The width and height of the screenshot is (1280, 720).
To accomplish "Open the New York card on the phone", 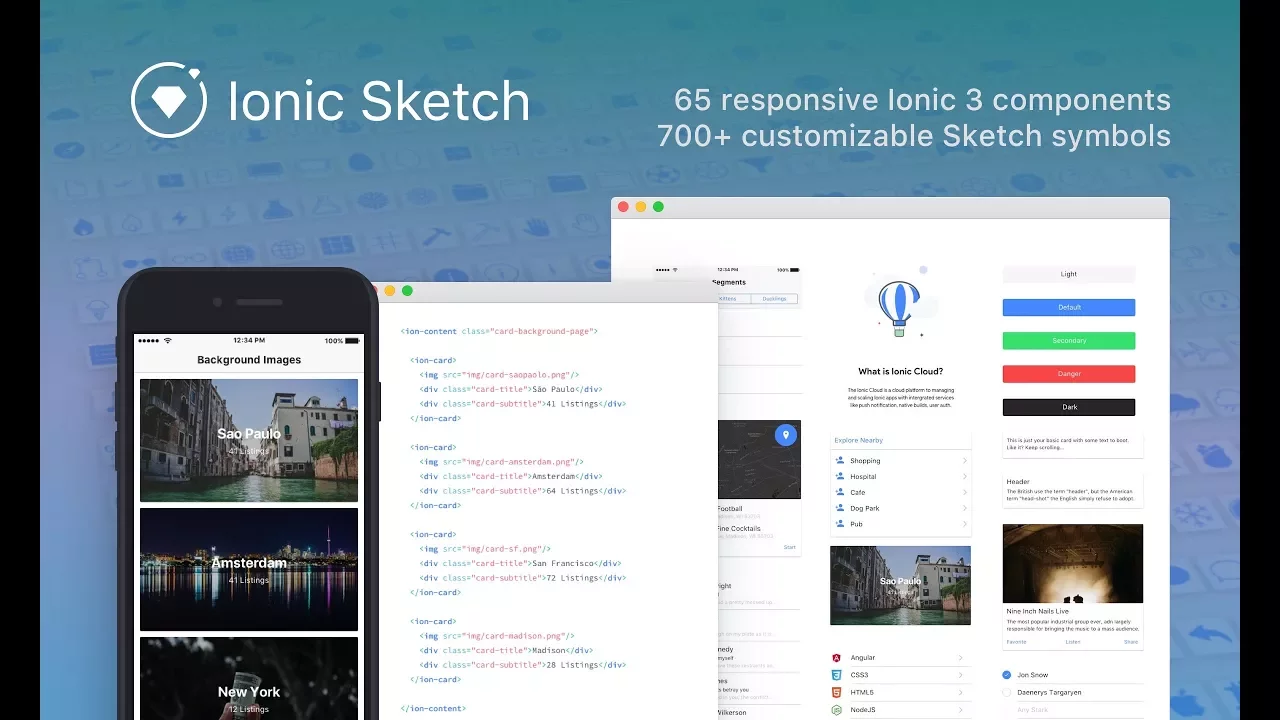I will pos(249,678).
